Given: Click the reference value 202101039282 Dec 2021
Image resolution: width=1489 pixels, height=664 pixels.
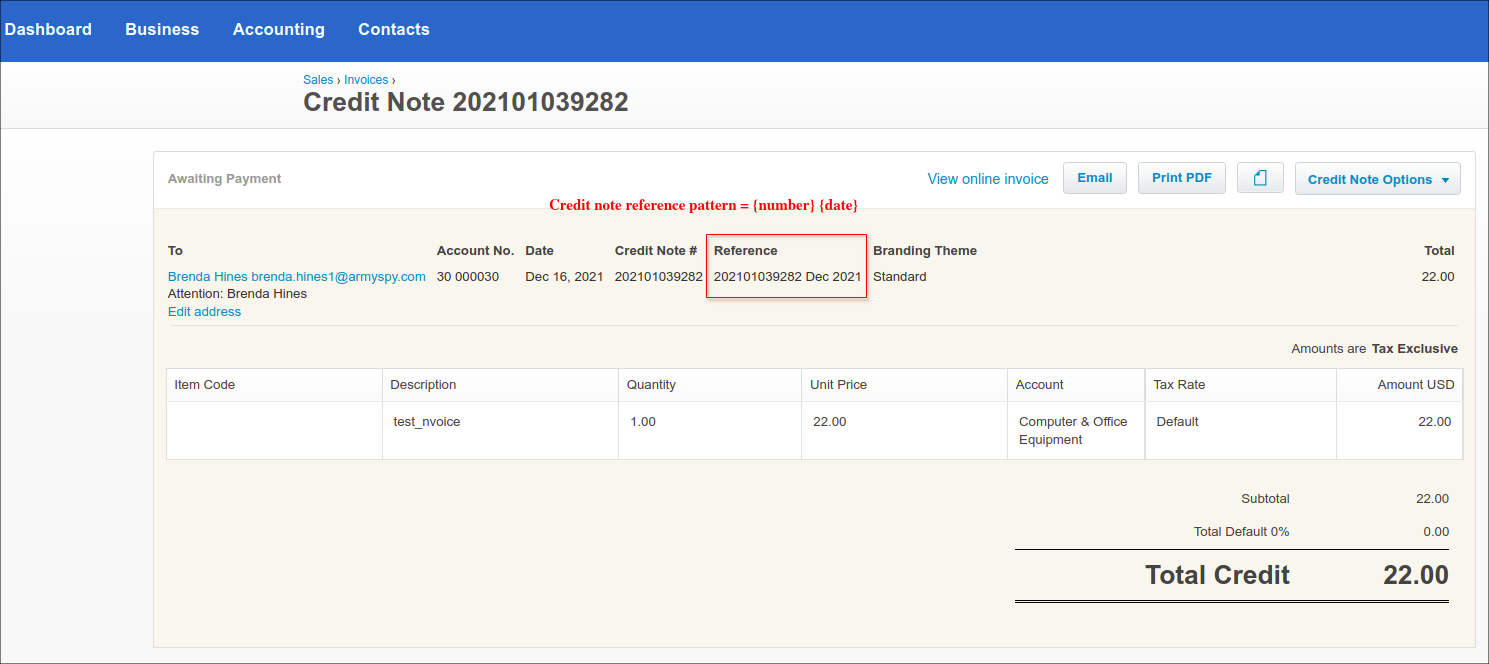Looking at the screenshot, I should click(787, 277).
